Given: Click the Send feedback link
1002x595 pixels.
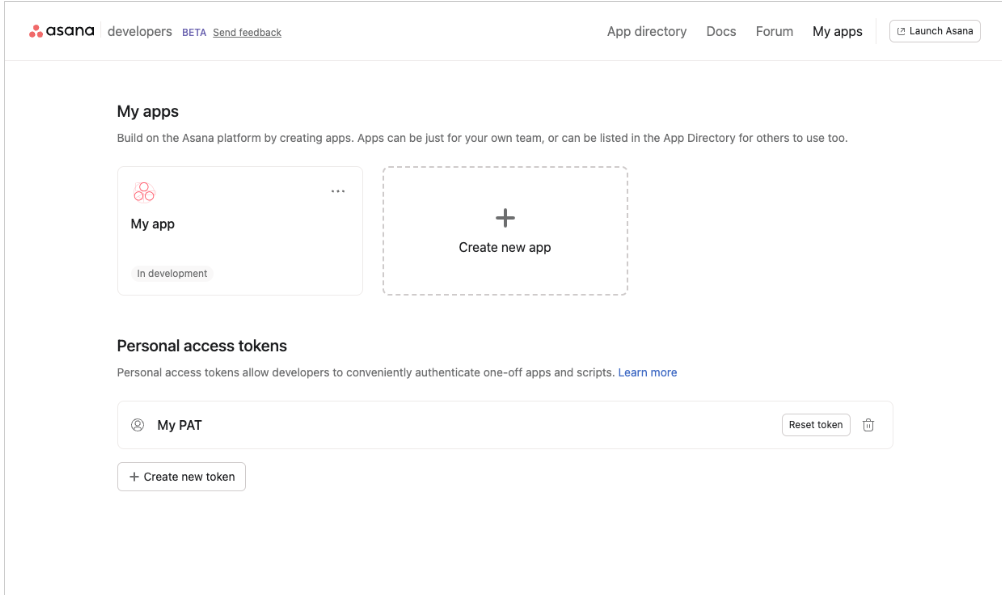Looking at the screenshot, I should [x=247, y=33].
